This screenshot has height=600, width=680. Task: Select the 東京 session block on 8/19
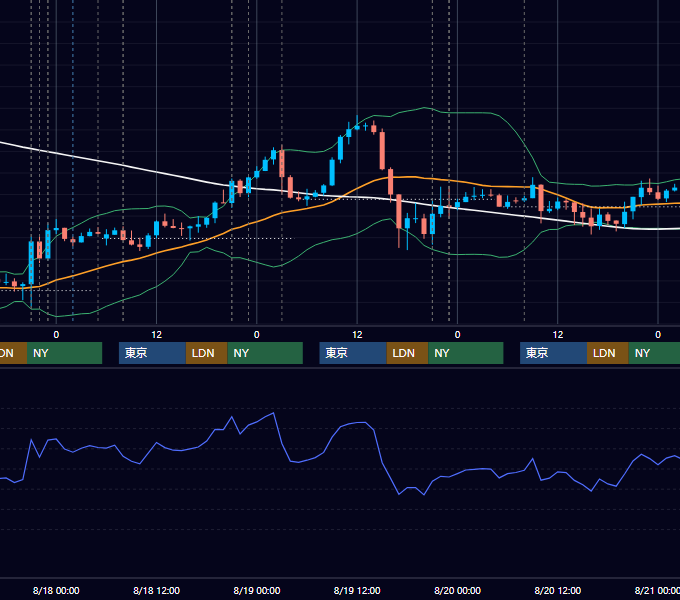[353, 353]
